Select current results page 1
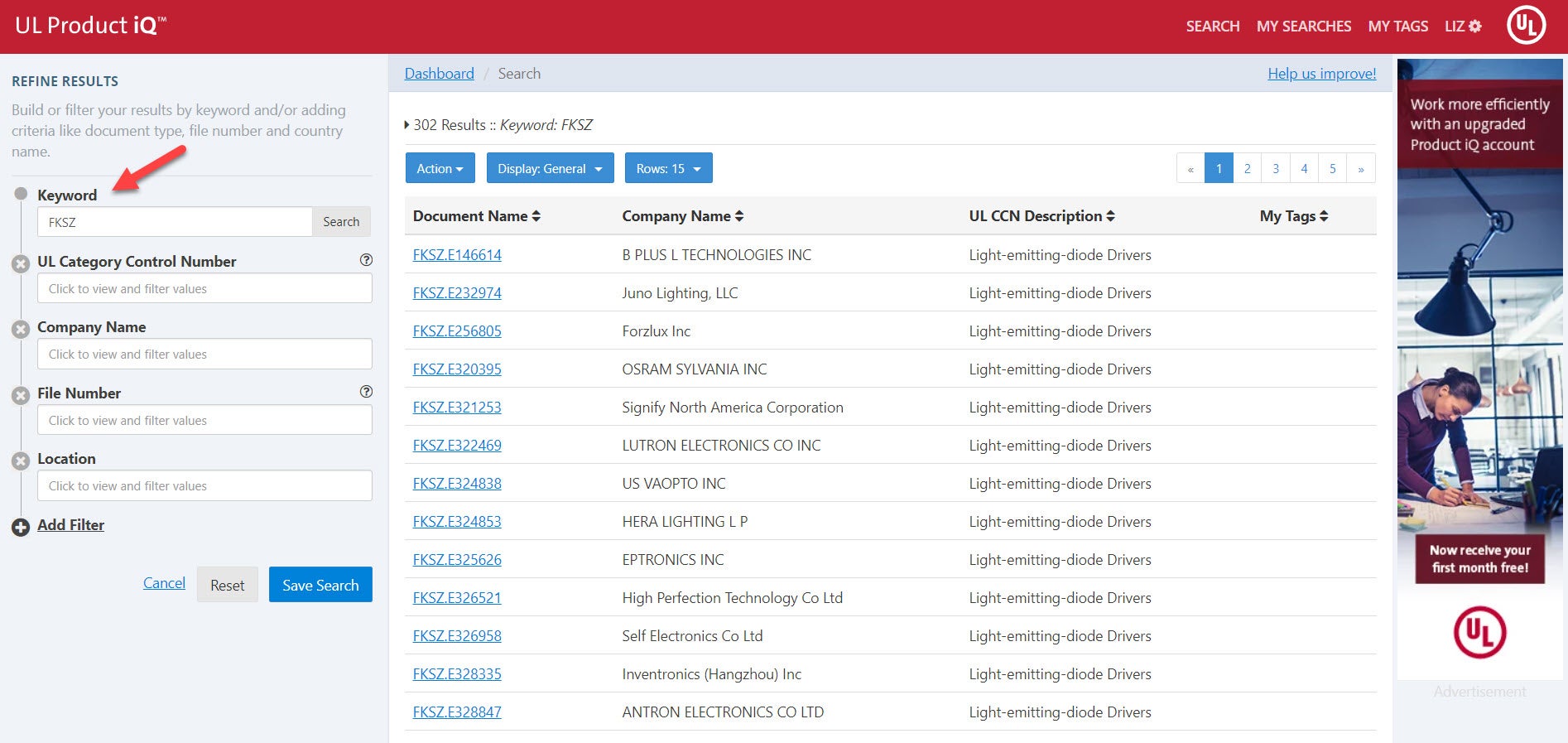This screenshot has height=743, width=1568. click(1219, 168)
